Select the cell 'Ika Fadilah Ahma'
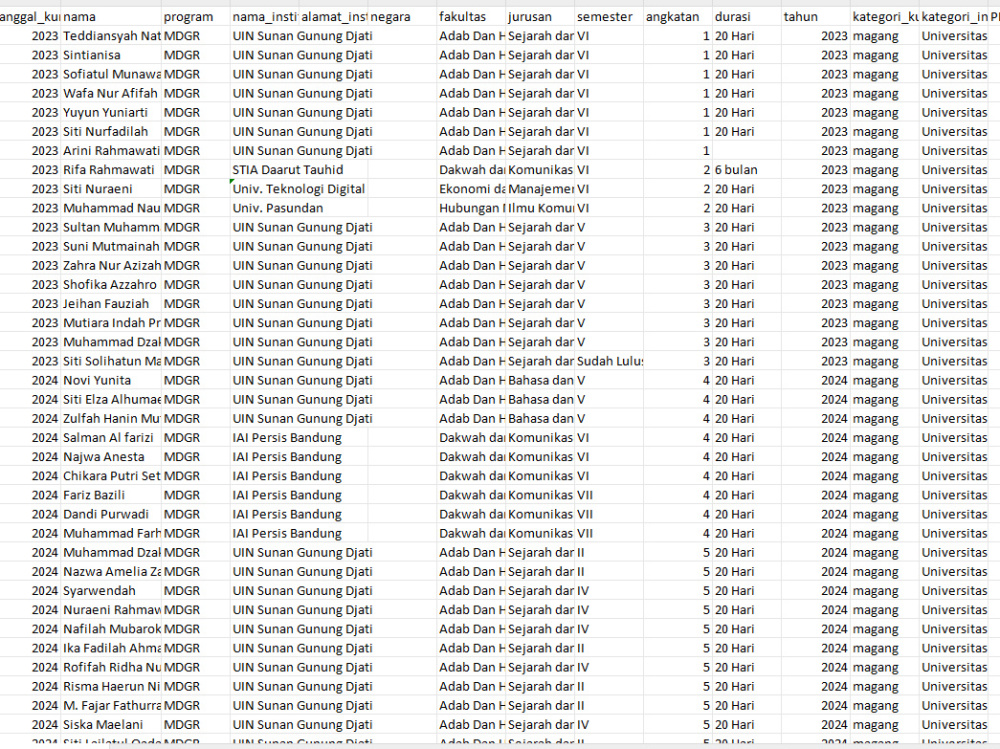Image resolution: width=1000 pixels, height=749 pixels. (111, 648)
